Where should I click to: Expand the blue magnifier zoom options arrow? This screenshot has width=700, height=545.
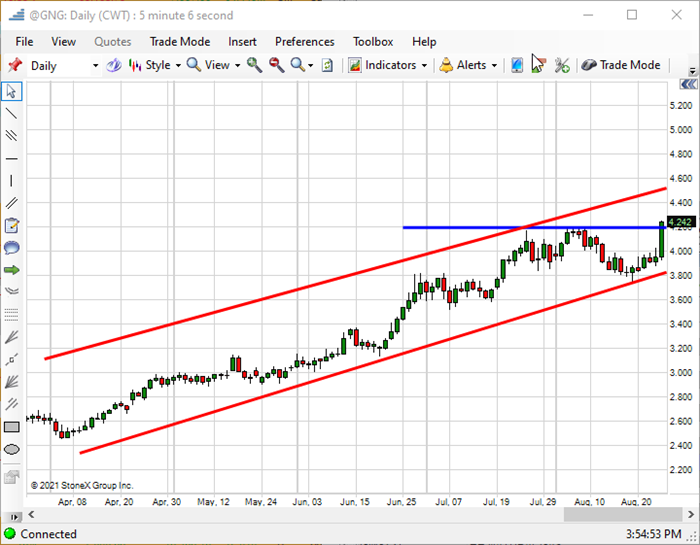tap(311, 66)
